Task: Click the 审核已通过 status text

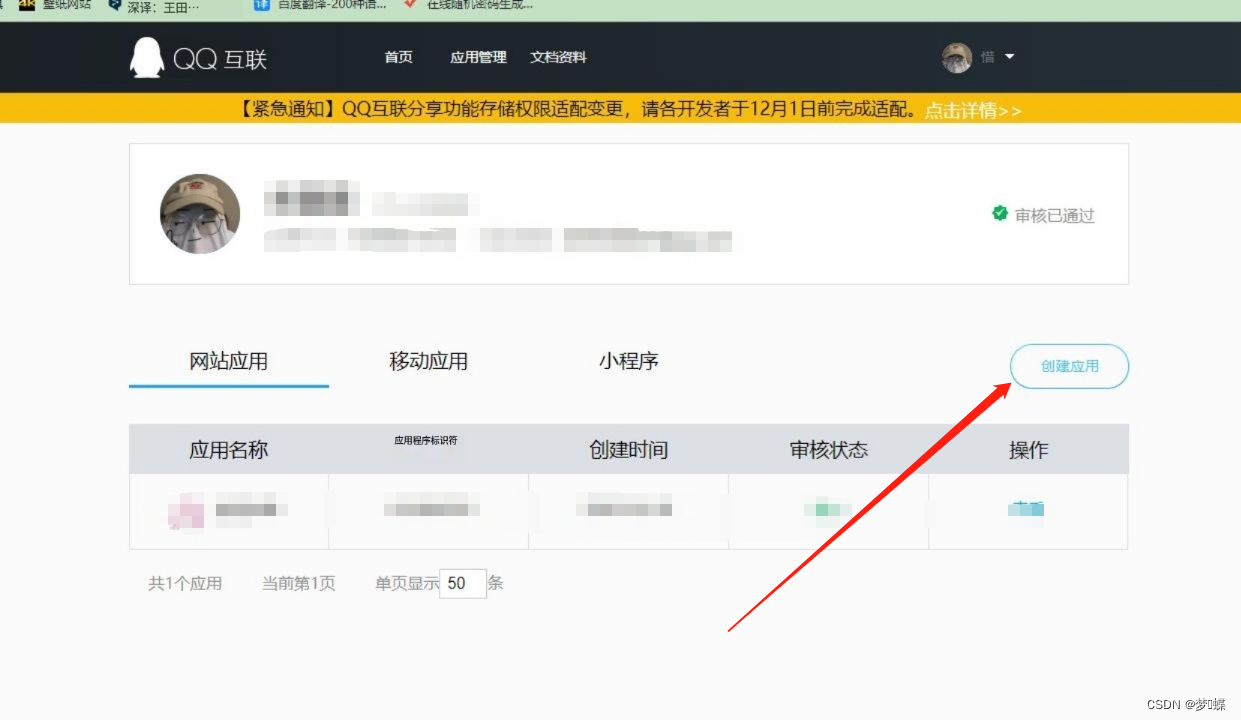Action: point(1055,215)
